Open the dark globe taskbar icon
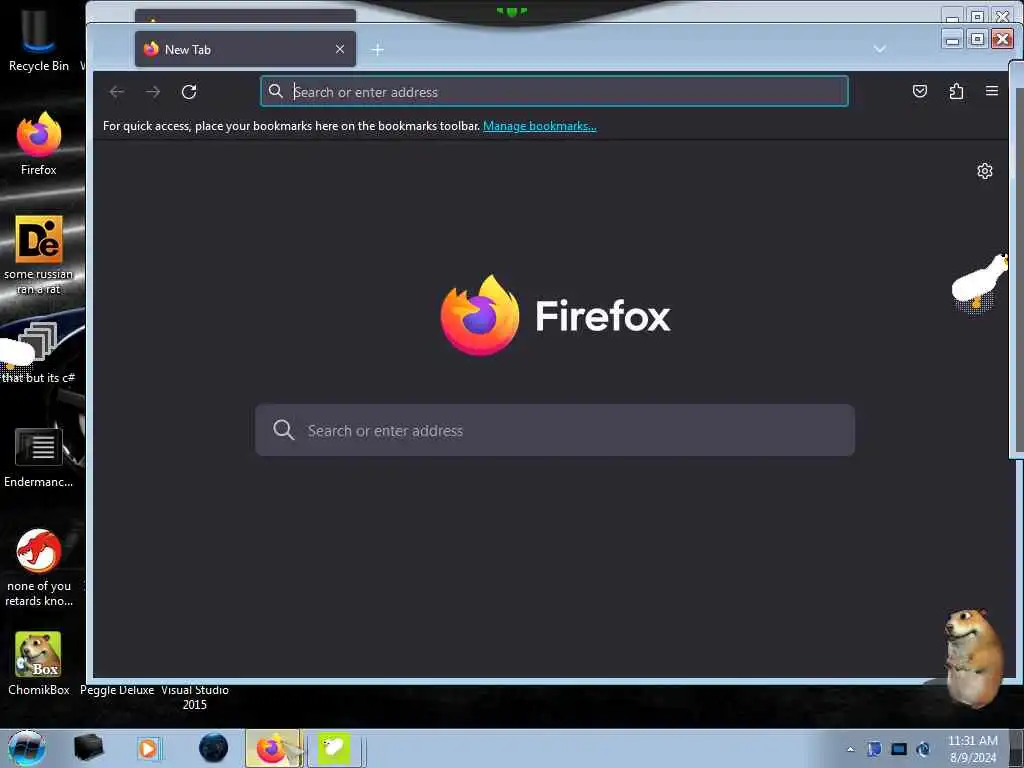This screenshot has height=768, width=1024. (x=213, y=748)
